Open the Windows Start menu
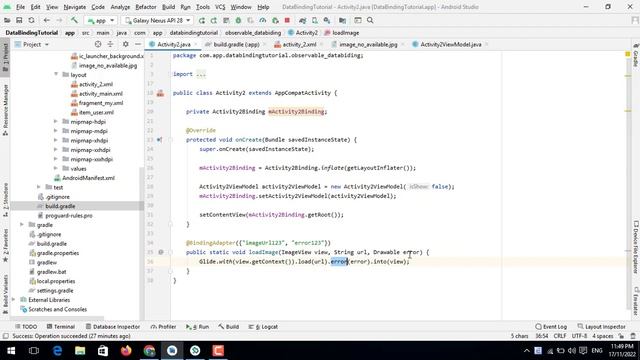 click(11, 351)
